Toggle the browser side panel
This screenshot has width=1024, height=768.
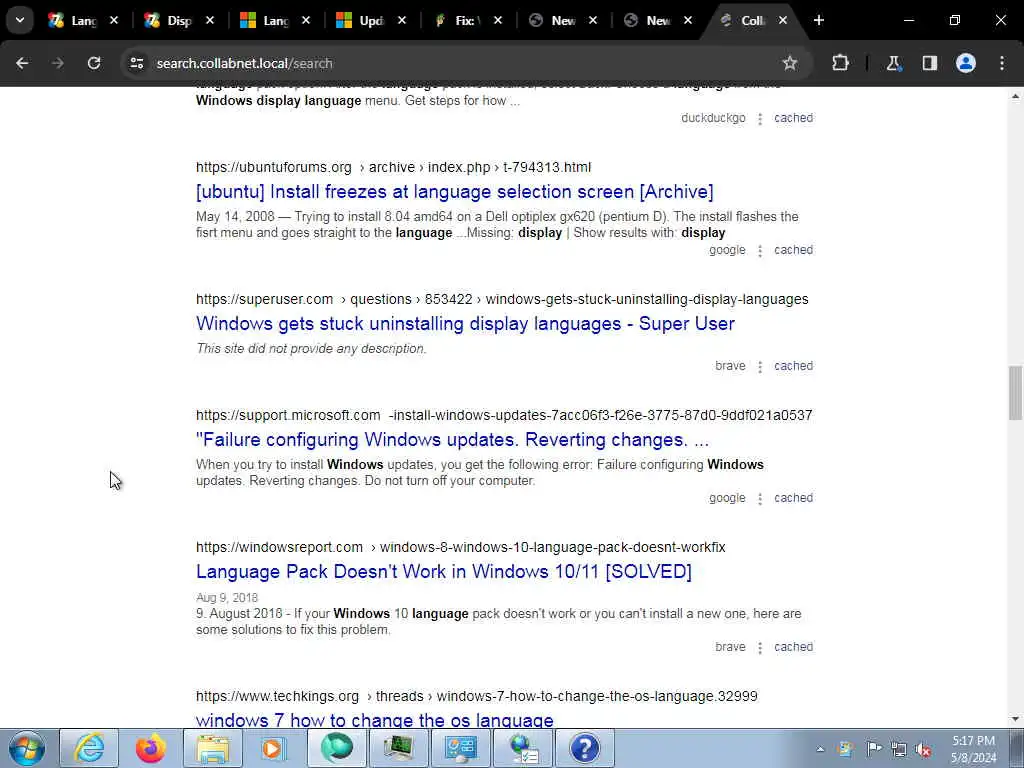click(930, 63)
